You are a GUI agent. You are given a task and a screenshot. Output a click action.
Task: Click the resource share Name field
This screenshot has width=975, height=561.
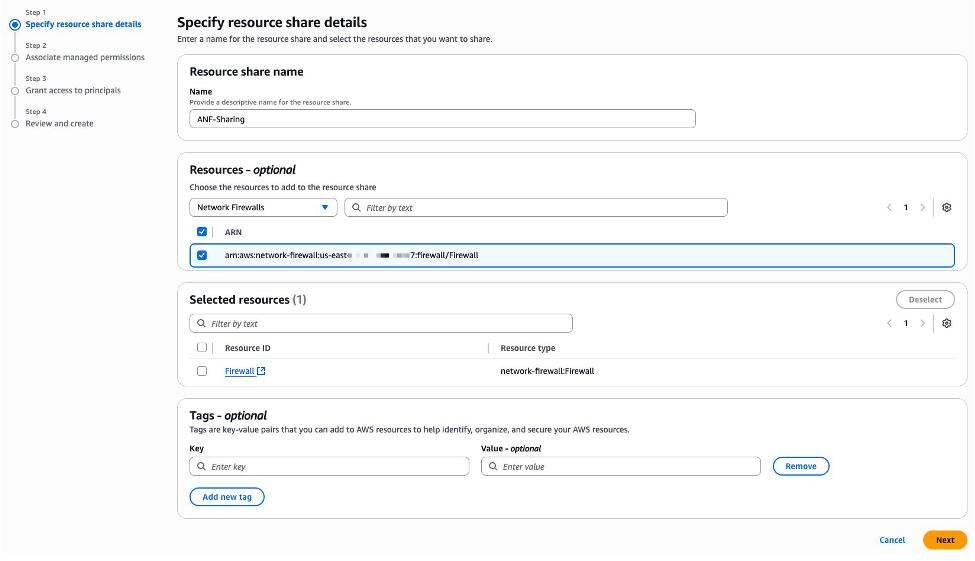[x=442, y=118]
